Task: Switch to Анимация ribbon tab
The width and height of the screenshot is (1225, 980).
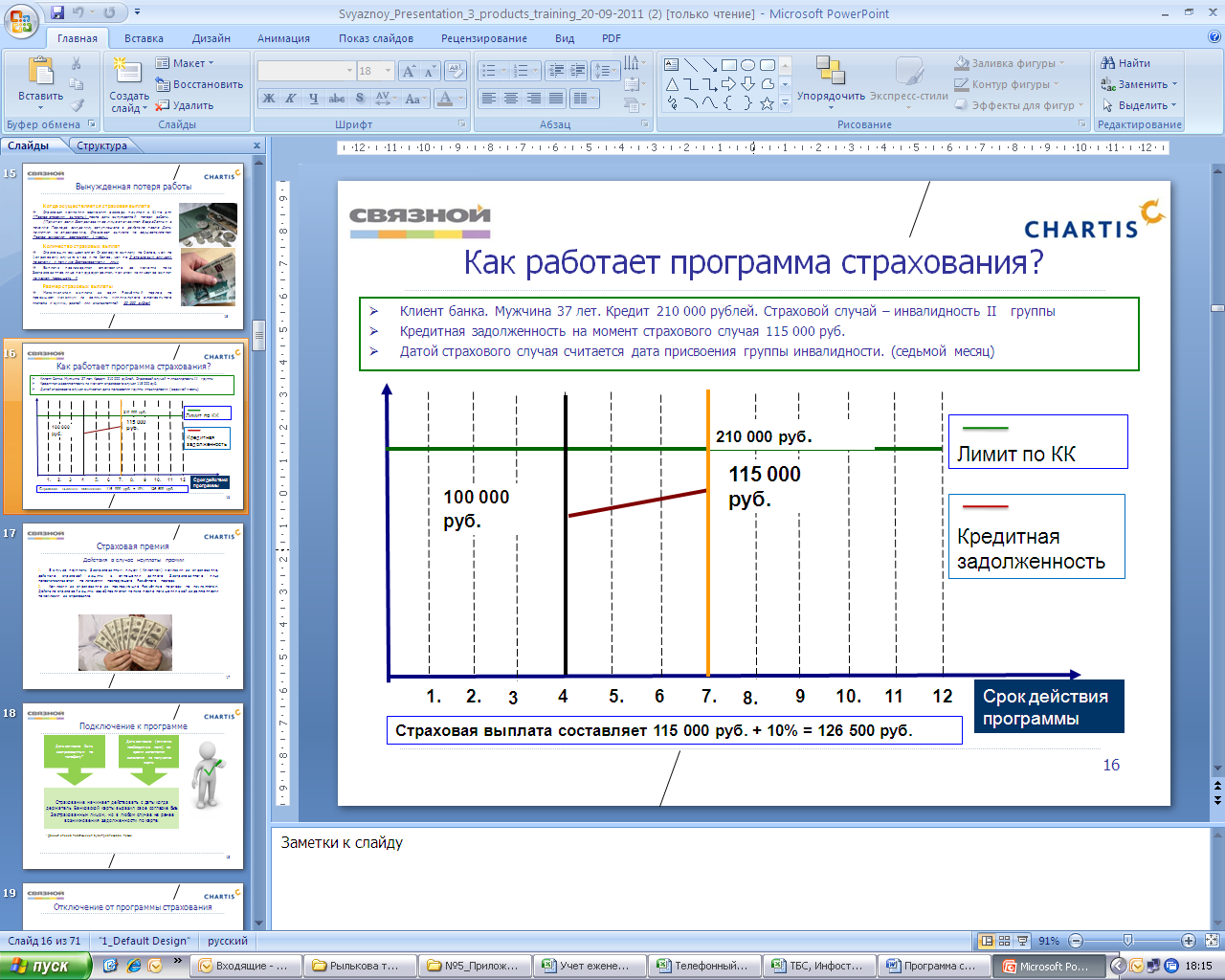Action: click(x=283, y=38)
